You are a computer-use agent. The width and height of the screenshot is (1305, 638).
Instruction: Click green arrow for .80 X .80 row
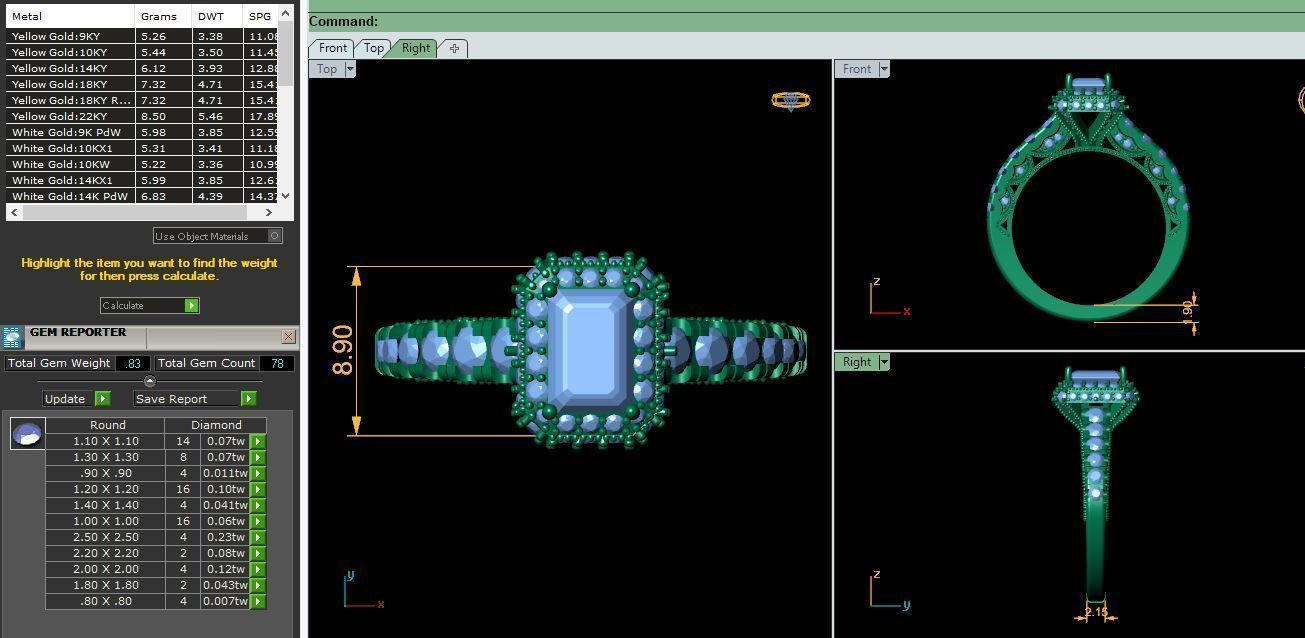tap(258, 601)
